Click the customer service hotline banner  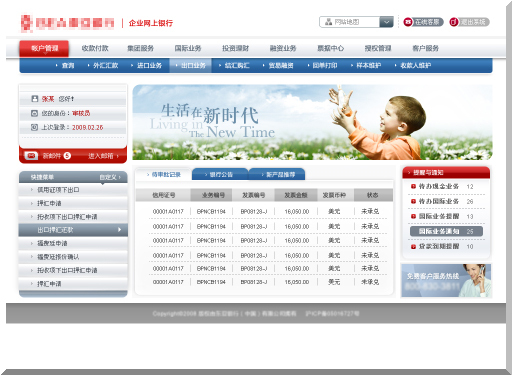(446, 280)
